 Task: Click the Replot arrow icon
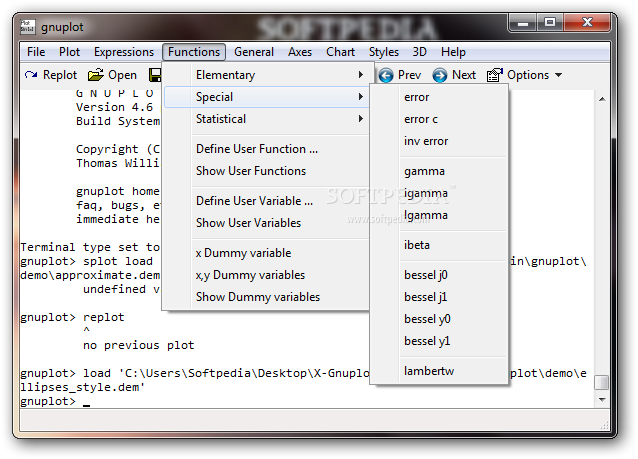pos(31,75)
